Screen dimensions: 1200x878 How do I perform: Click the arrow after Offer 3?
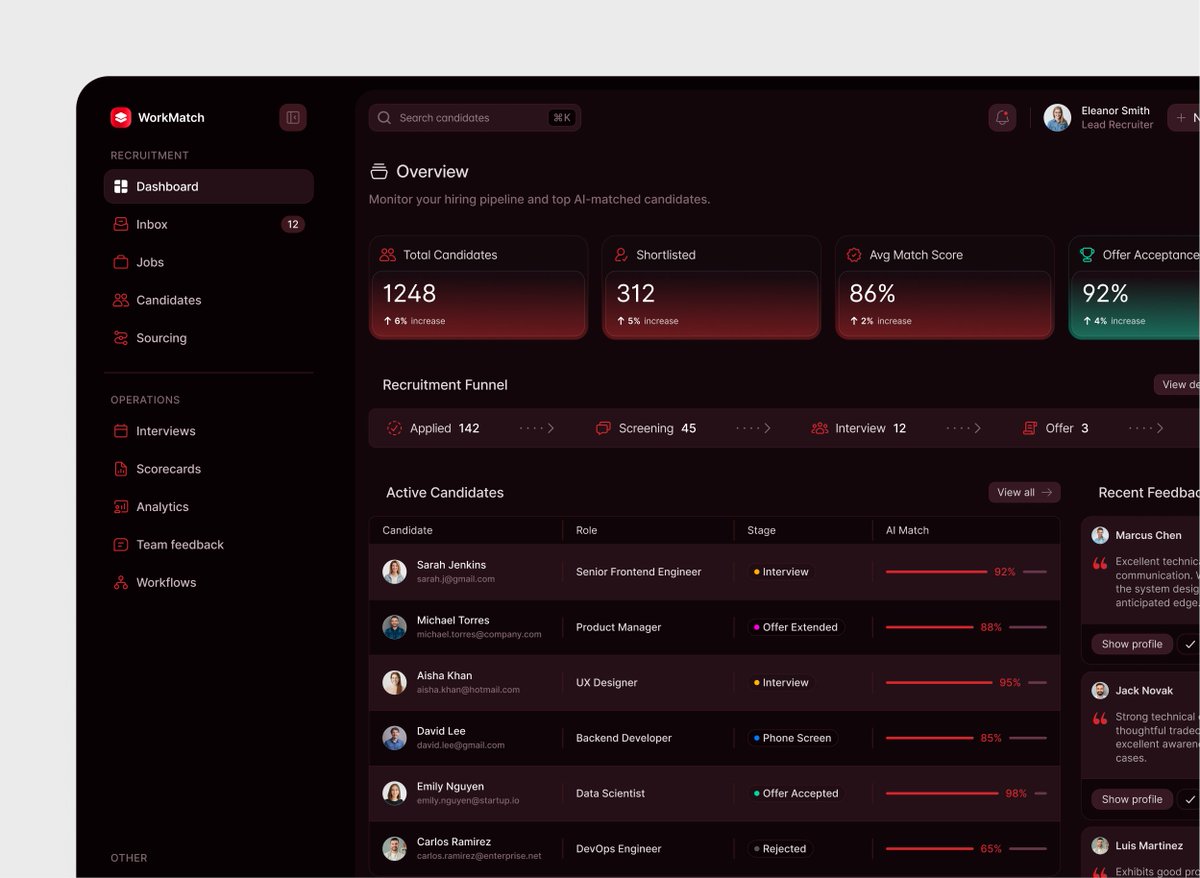pos(1146,428)
